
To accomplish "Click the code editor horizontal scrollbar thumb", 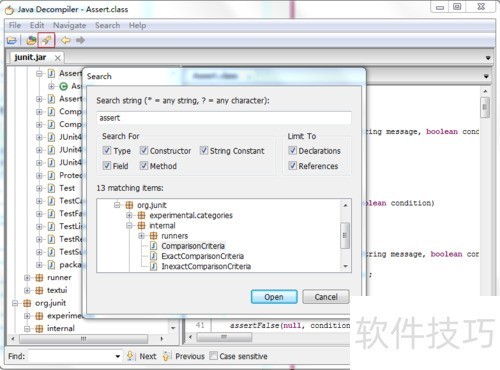I will coord(224,337).
